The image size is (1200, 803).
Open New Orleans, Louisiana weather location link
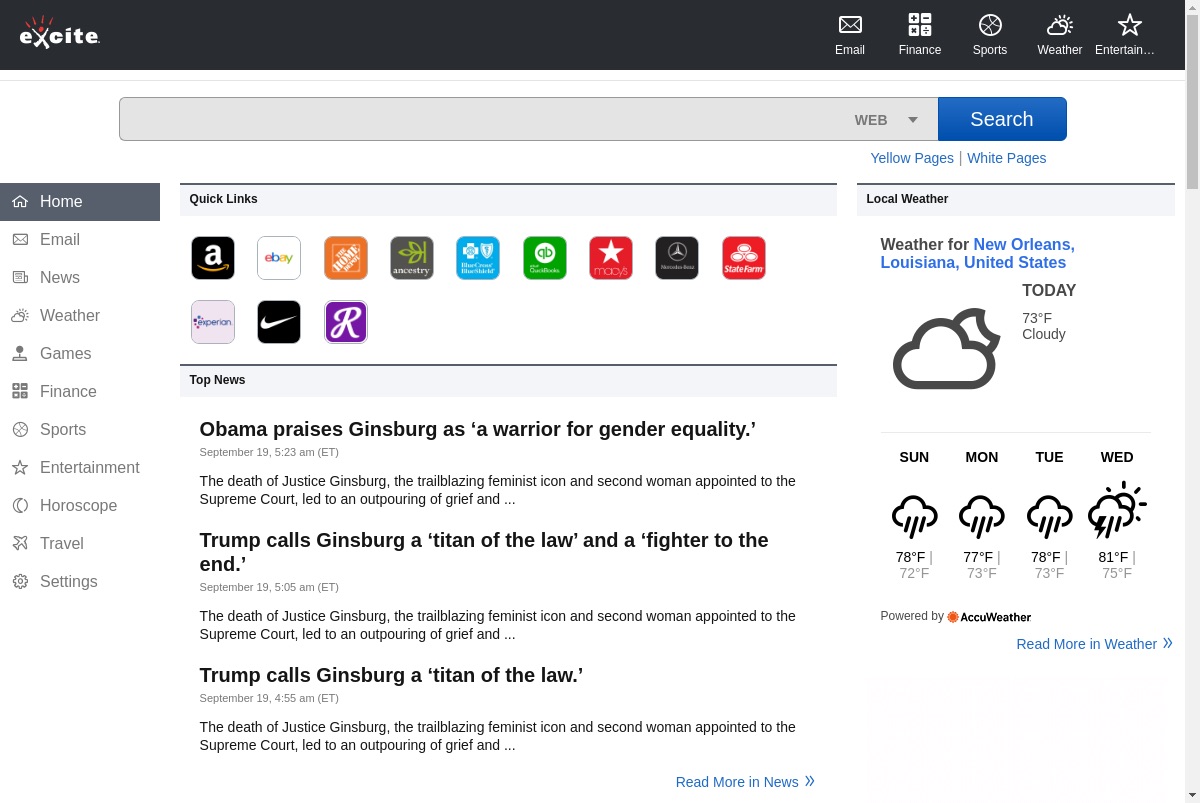click(x=977, y=253)
